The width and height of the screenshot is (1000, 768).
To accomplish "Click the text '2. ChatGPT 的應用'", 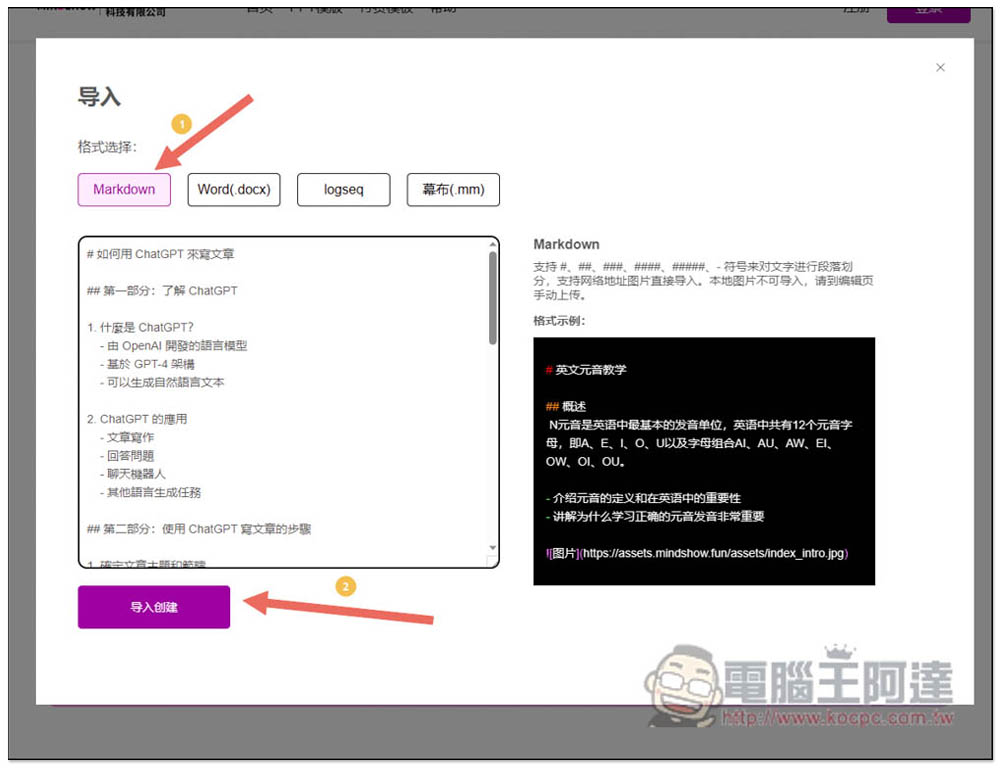I will pos(137,419).
